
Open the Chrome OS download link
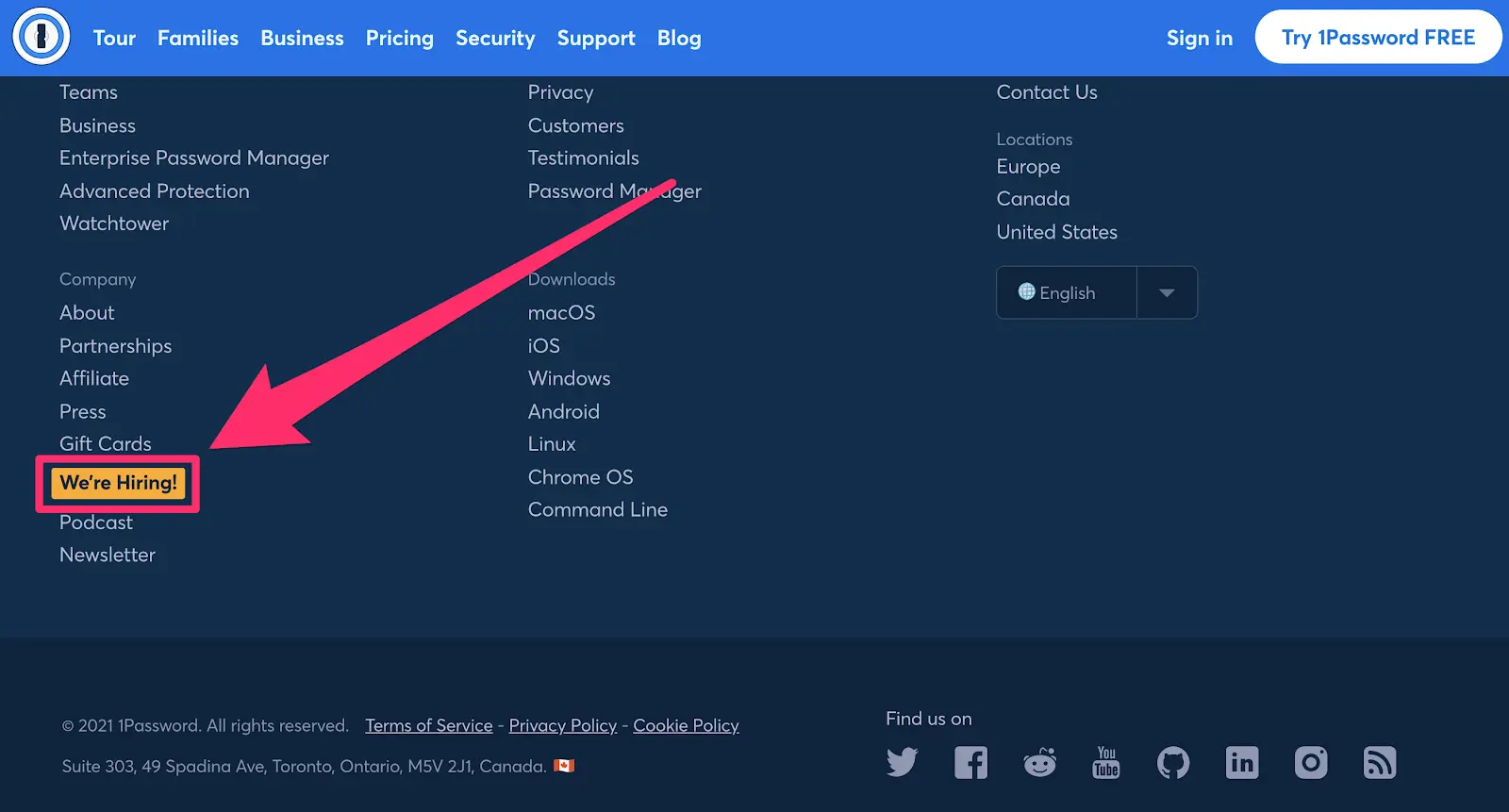[581, 477]
